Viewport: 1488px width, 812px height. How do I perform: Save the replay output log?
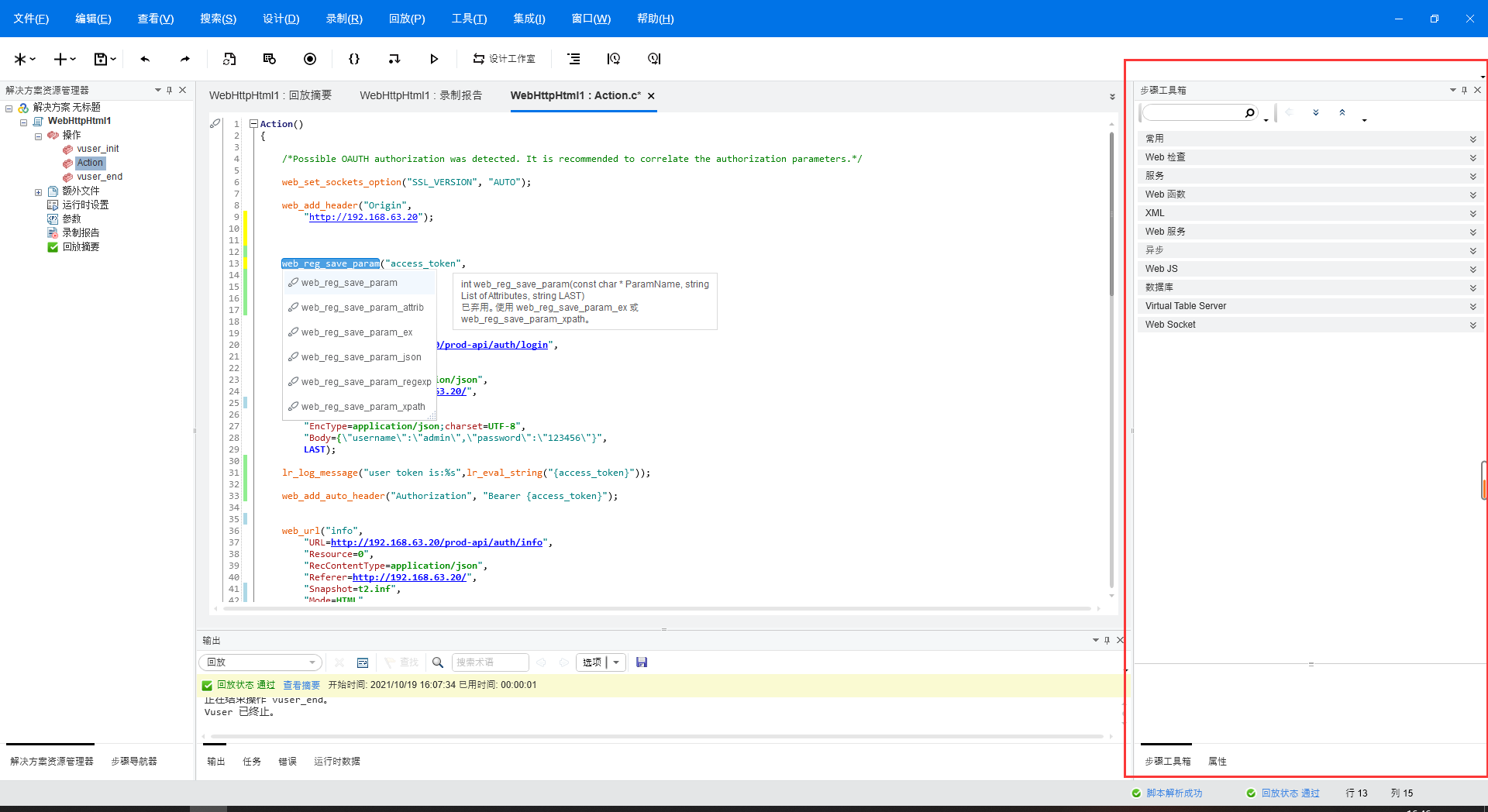(x=642, y=662)
